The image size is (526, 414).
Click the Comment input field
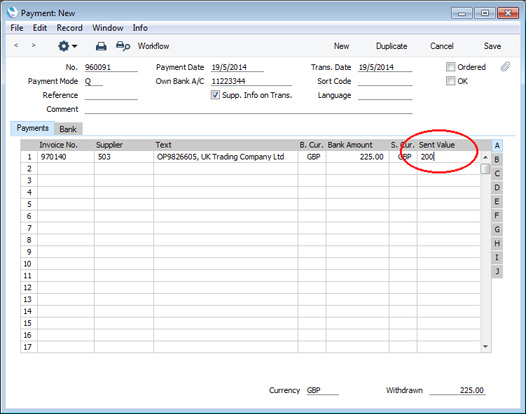(249, 109)
